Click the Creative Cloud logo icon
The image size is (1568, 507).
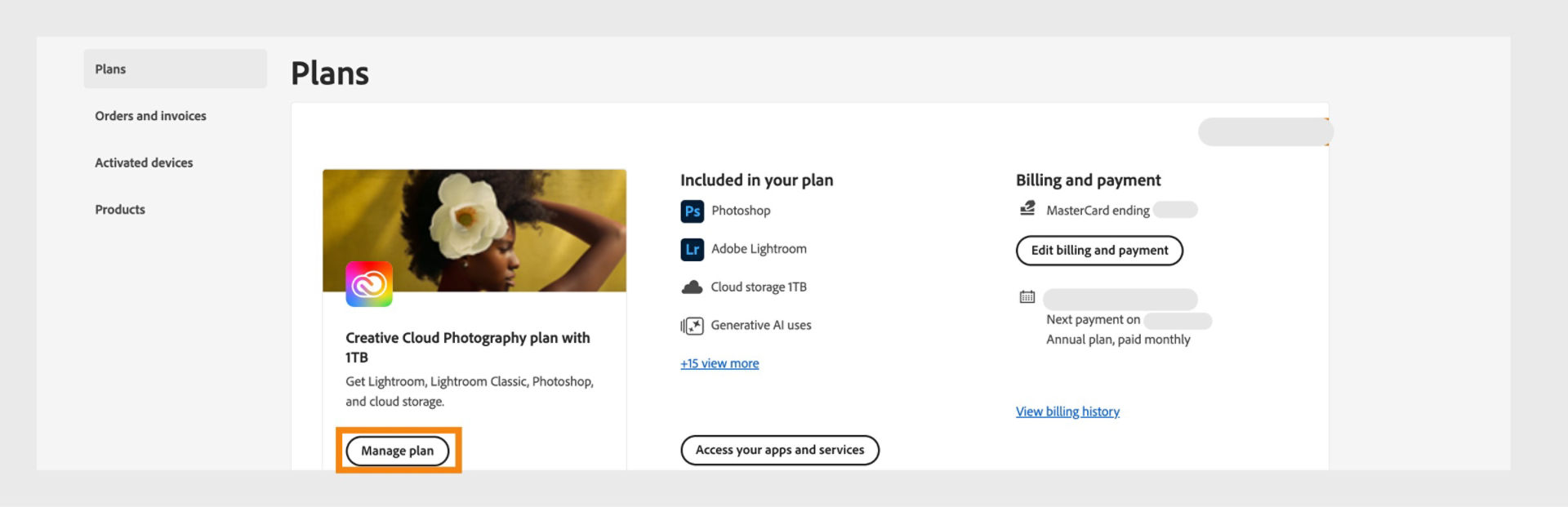[x=369, y=284]
